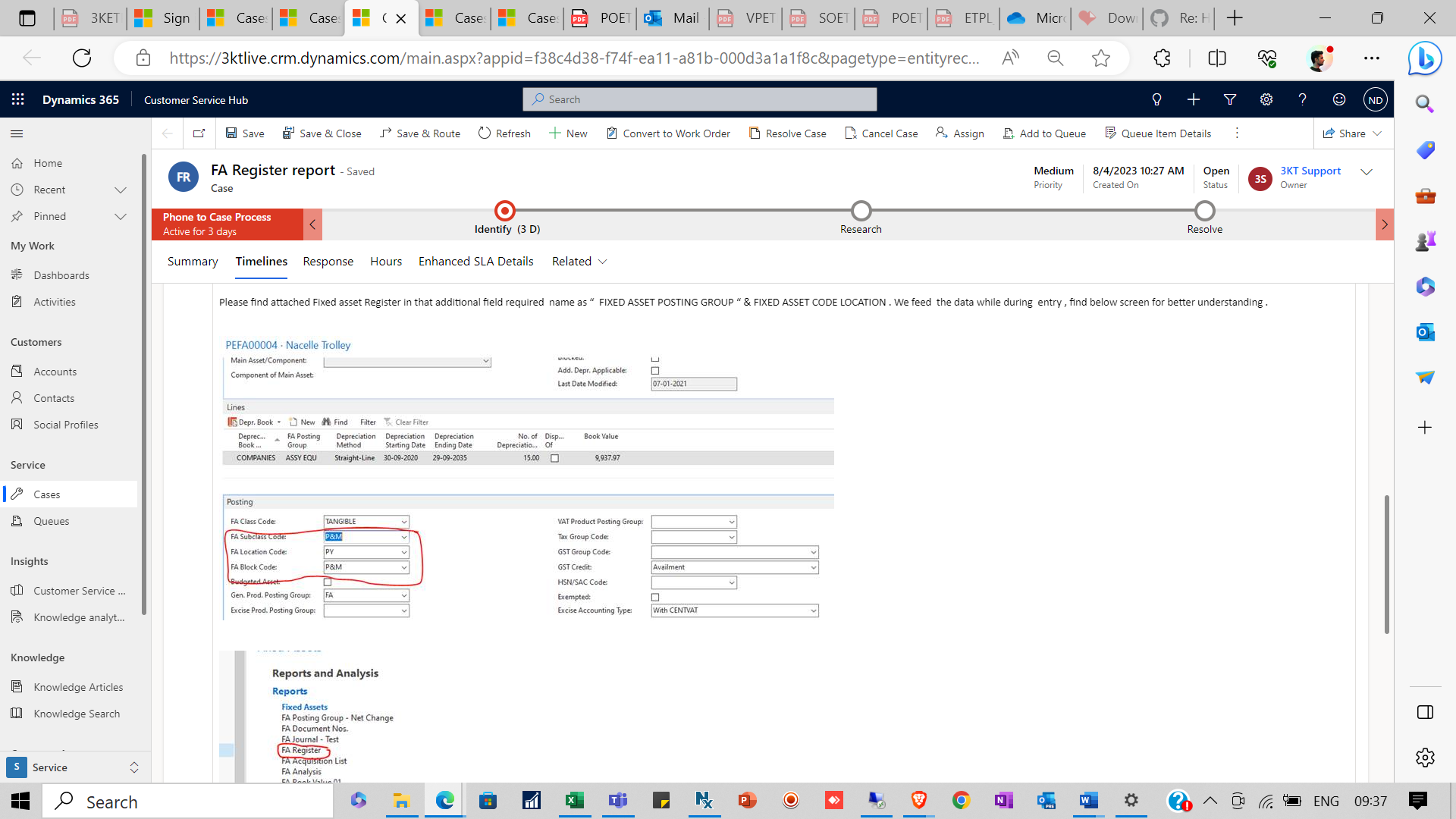1456x819 pixels.
Task: Launch Excel from the Windows taskbar
Action: coord(574,800)
